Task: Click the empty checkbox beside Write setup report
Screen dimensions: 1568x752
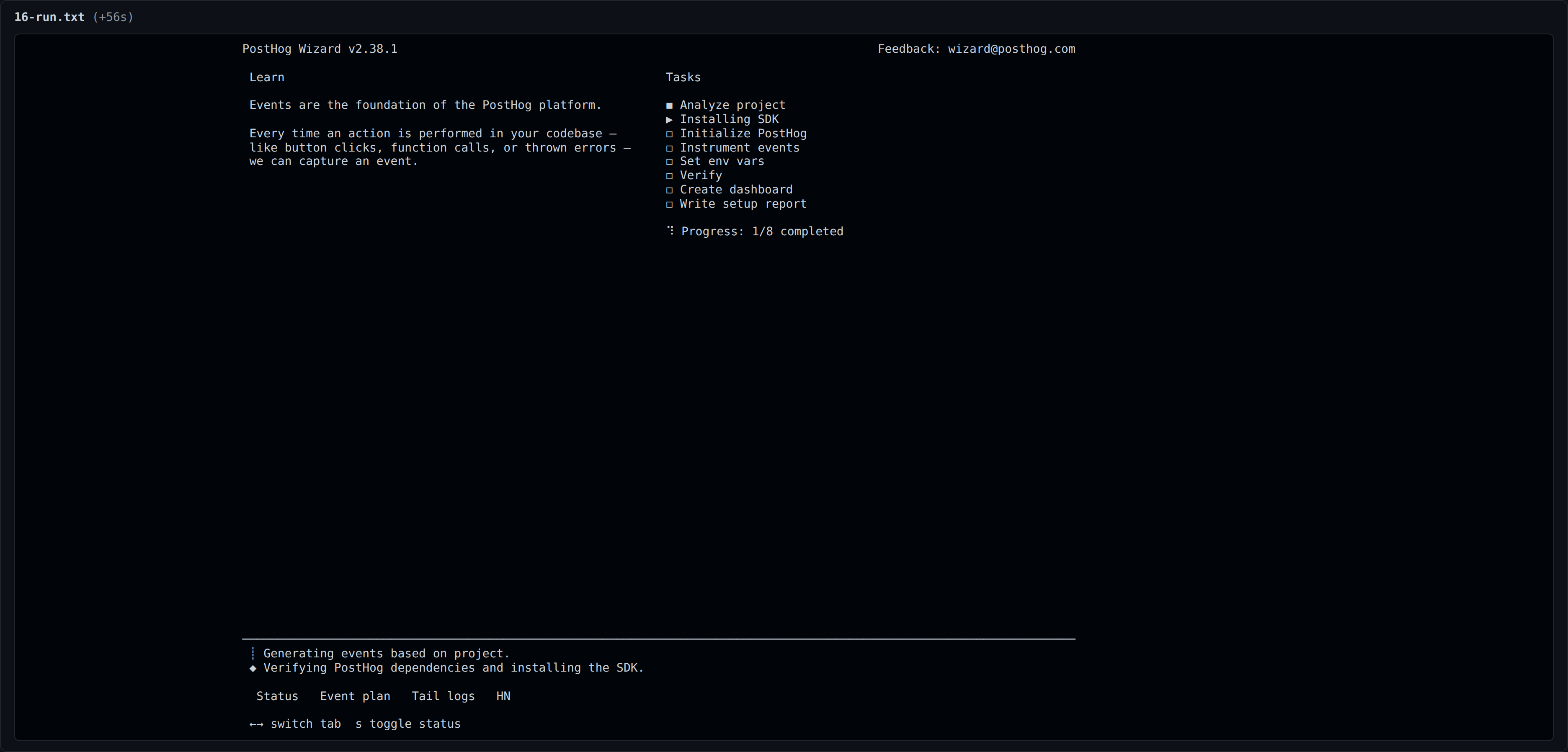Action: (670, 204)
